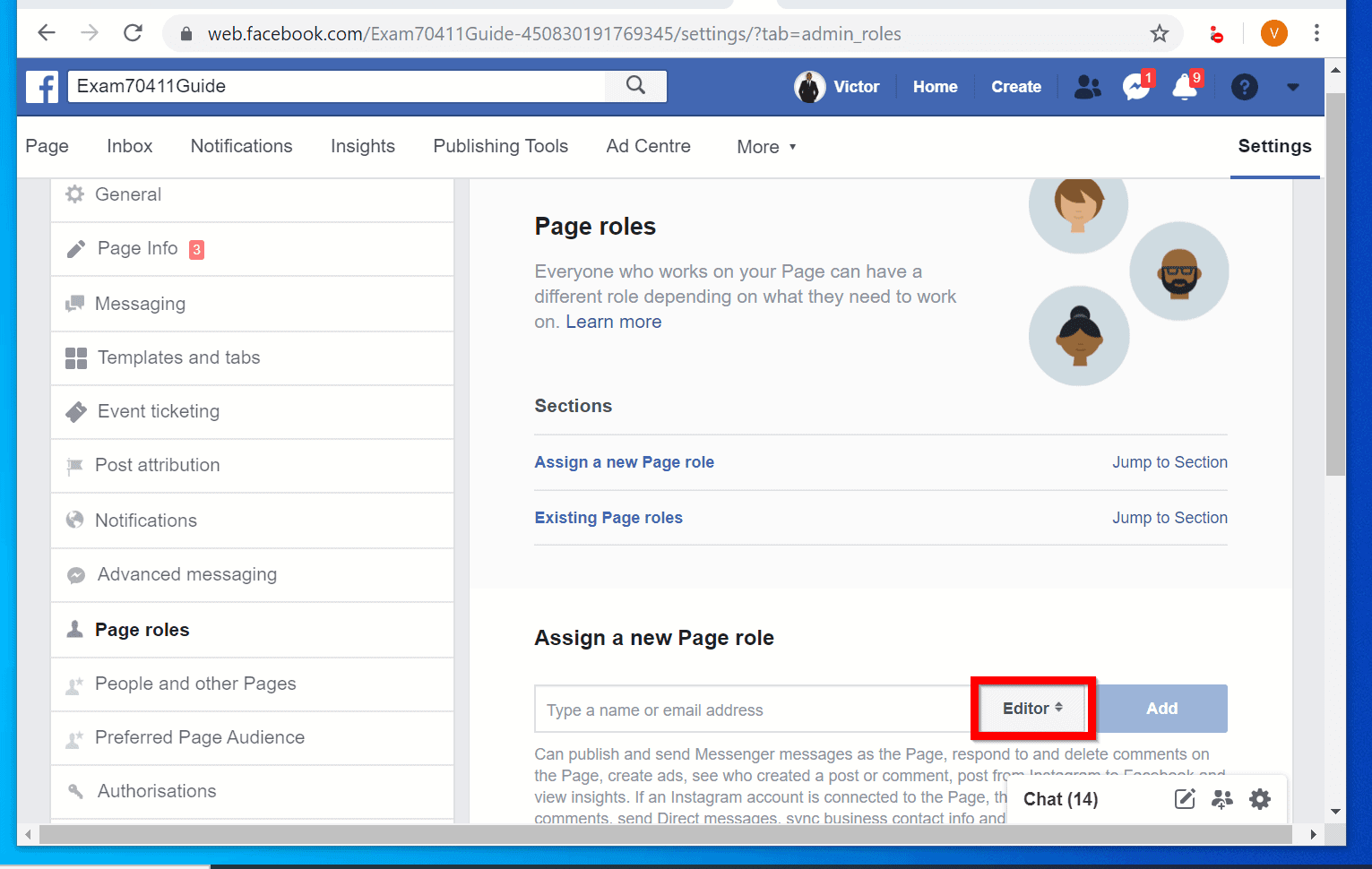Click the browser back arrow
Viewport: 1372px width, 869px height.
(x=47, y=33)
